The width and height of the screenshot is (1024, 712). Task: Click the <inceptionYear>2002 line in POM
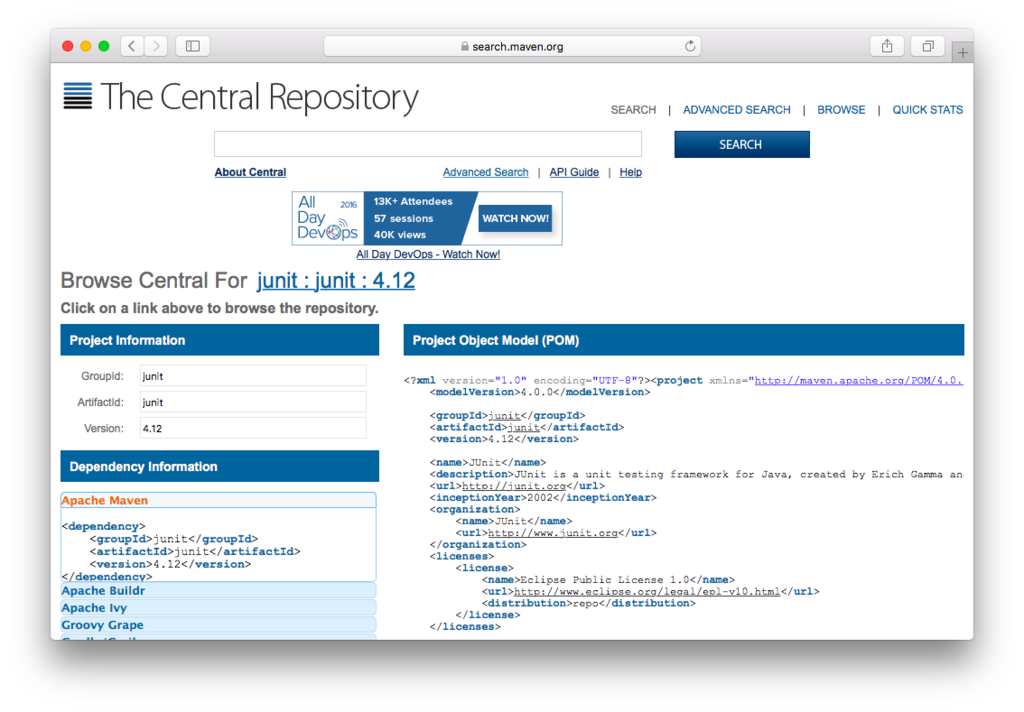coord(543,498)
